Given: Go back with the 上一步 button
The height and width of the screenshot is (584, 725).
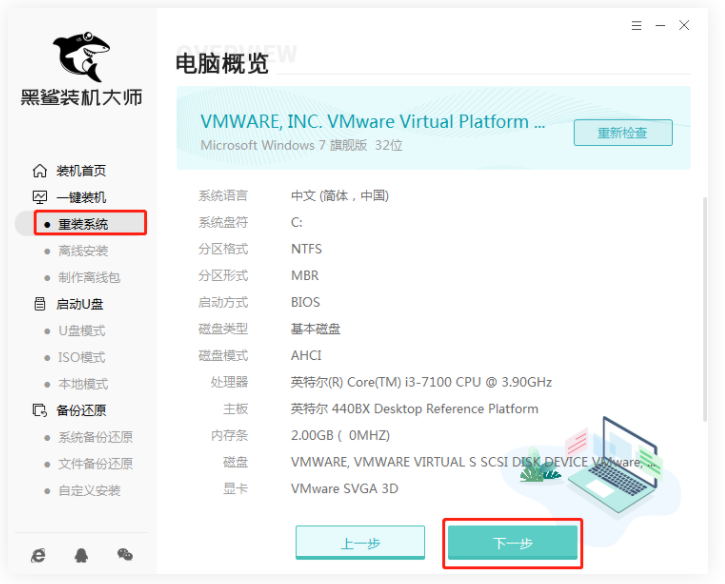Looking at the screenshot, I should 360,543.
